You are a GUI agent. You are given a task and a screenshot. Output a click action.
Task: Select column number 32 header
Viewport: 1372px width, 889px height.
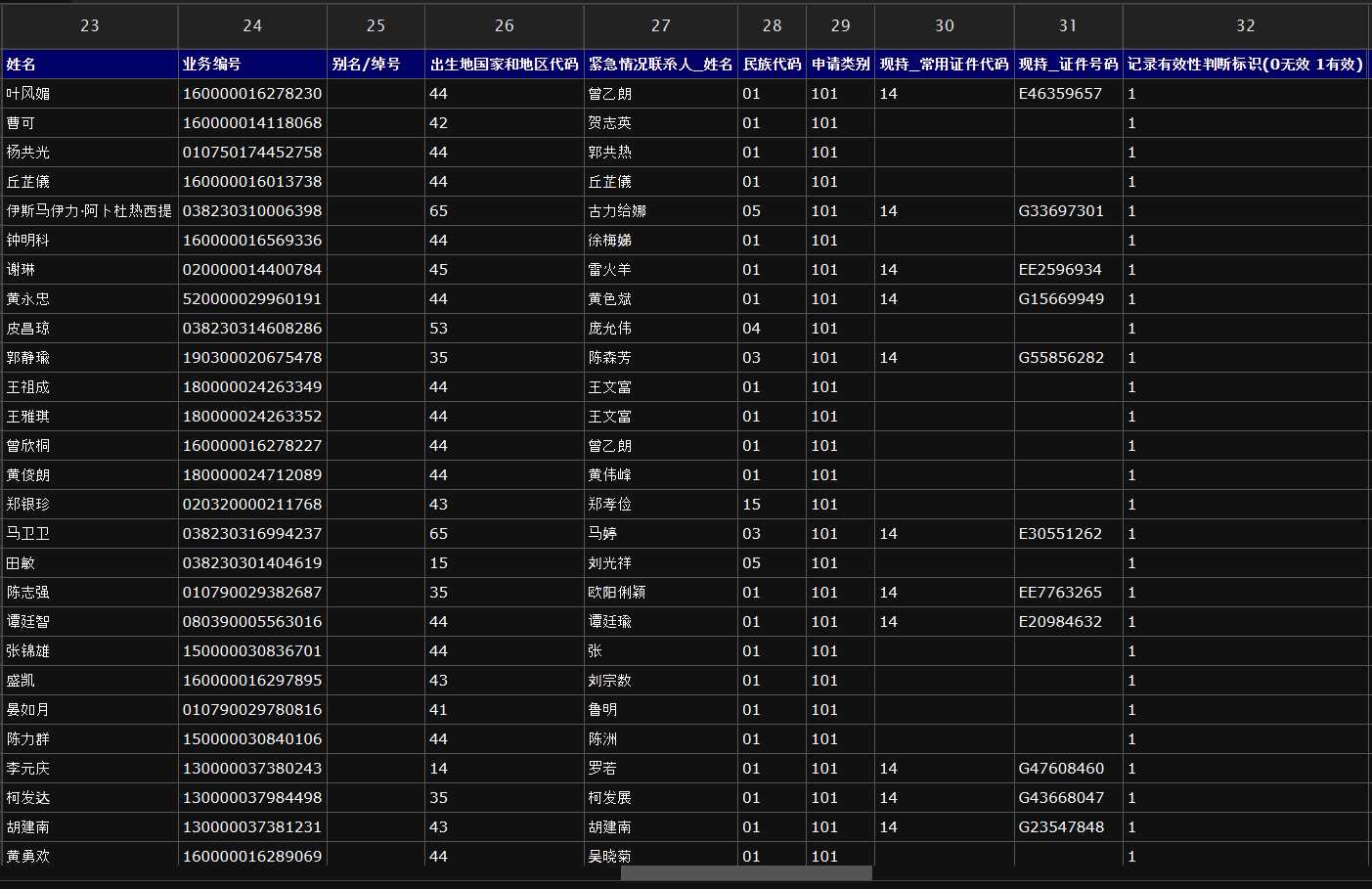click(1245, 25)
